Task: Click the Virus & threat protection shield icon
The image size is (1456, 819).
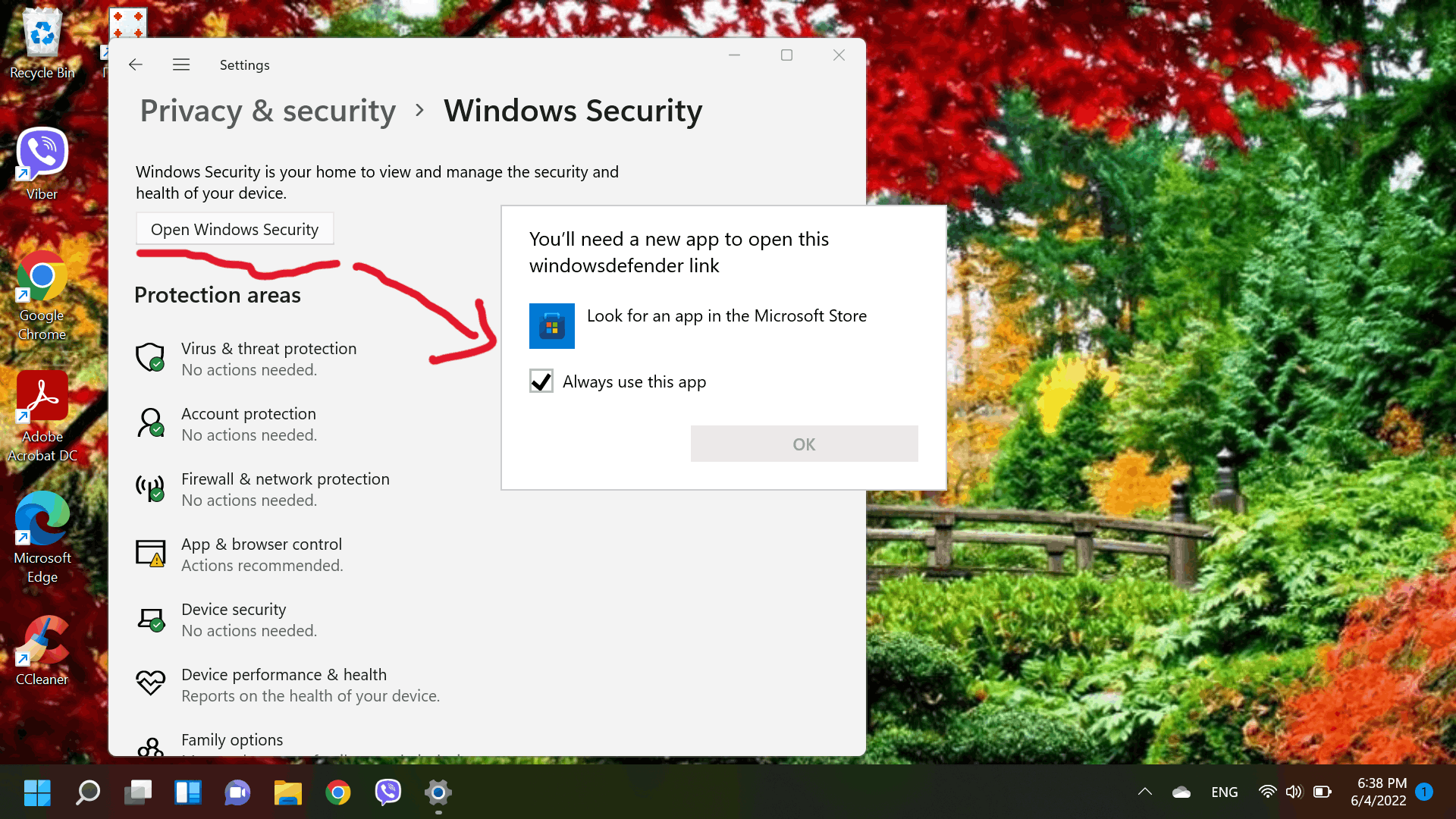Action: 150,357
